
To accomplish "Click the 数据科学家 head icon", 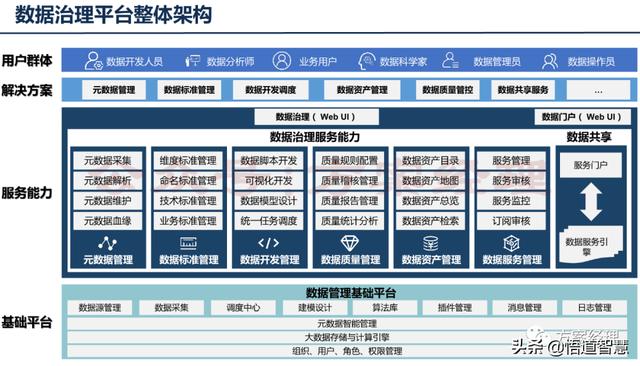I will (366, 61).
